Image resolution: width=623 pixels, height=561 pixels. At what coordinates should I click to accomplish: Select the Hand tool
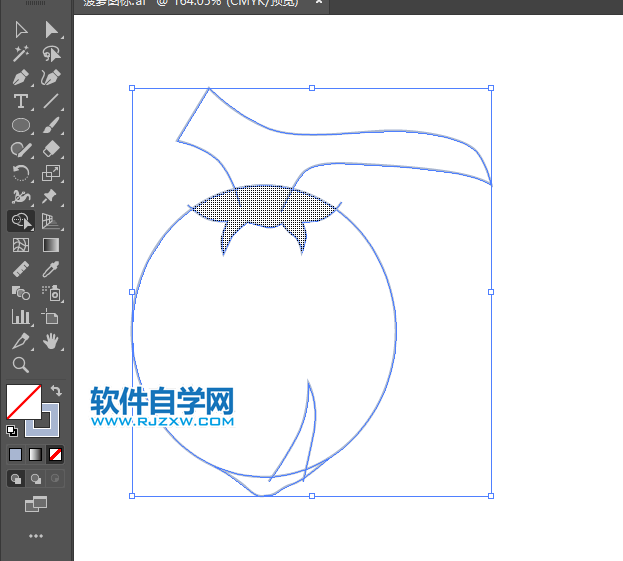click(x=51, y=341)
